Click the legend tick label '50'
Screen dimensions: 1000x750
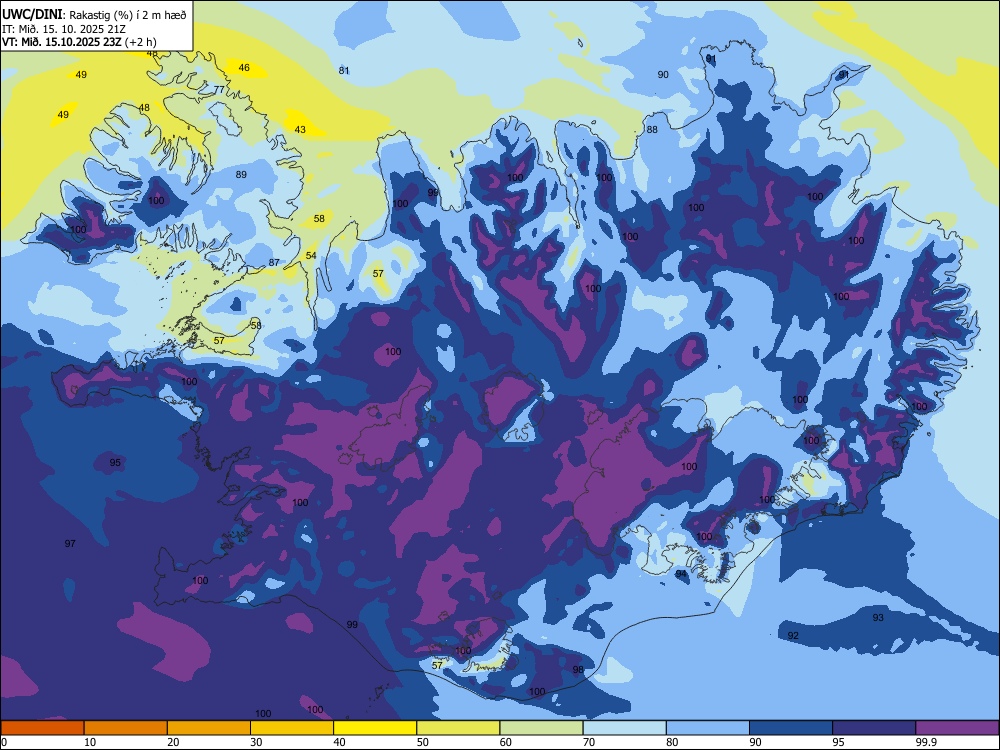pyautogui.click(x=422, y=742)
